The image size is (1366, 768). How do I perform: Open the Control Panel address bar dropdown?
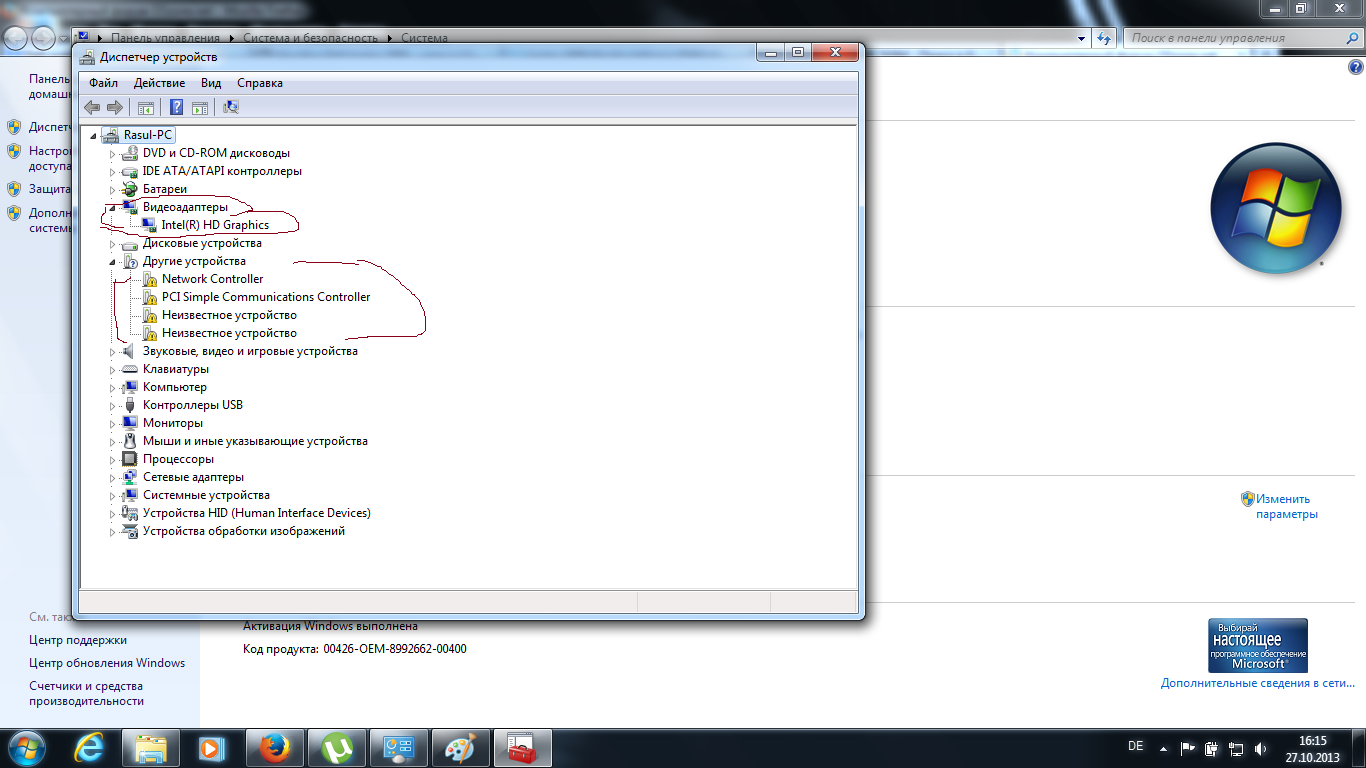pyautogui.click(x=1082, y=38)
